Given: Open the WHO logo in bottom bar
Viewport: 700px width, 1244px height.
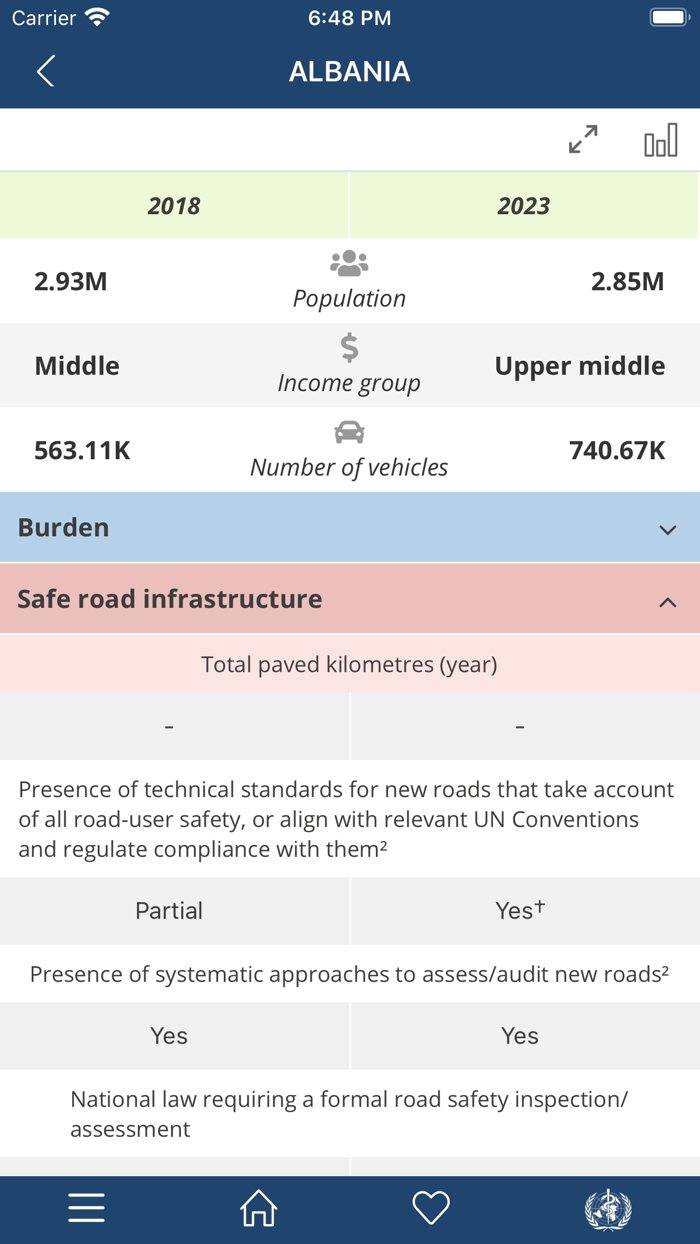Looking at the screenshot, I should [x=614, y=1208].
